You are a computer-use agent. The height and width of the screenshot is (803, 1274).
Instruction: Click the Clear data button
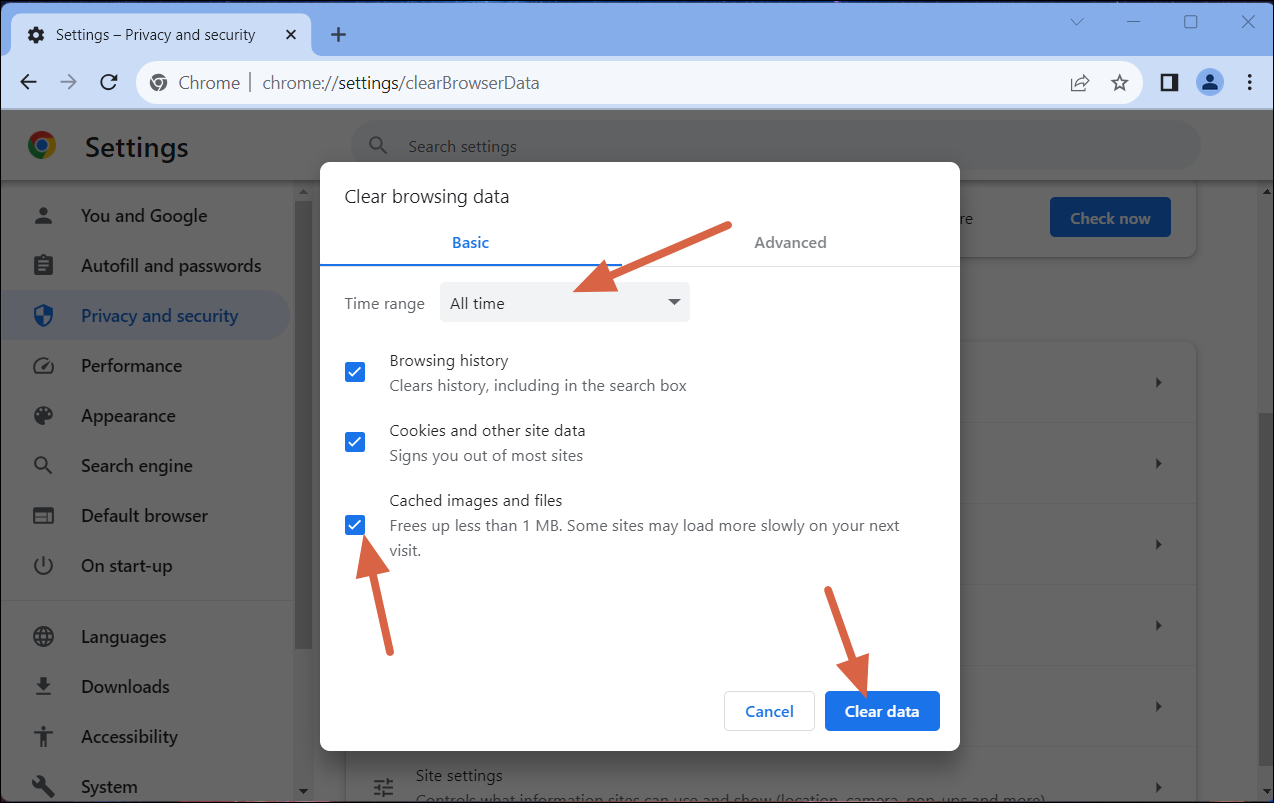881,710
